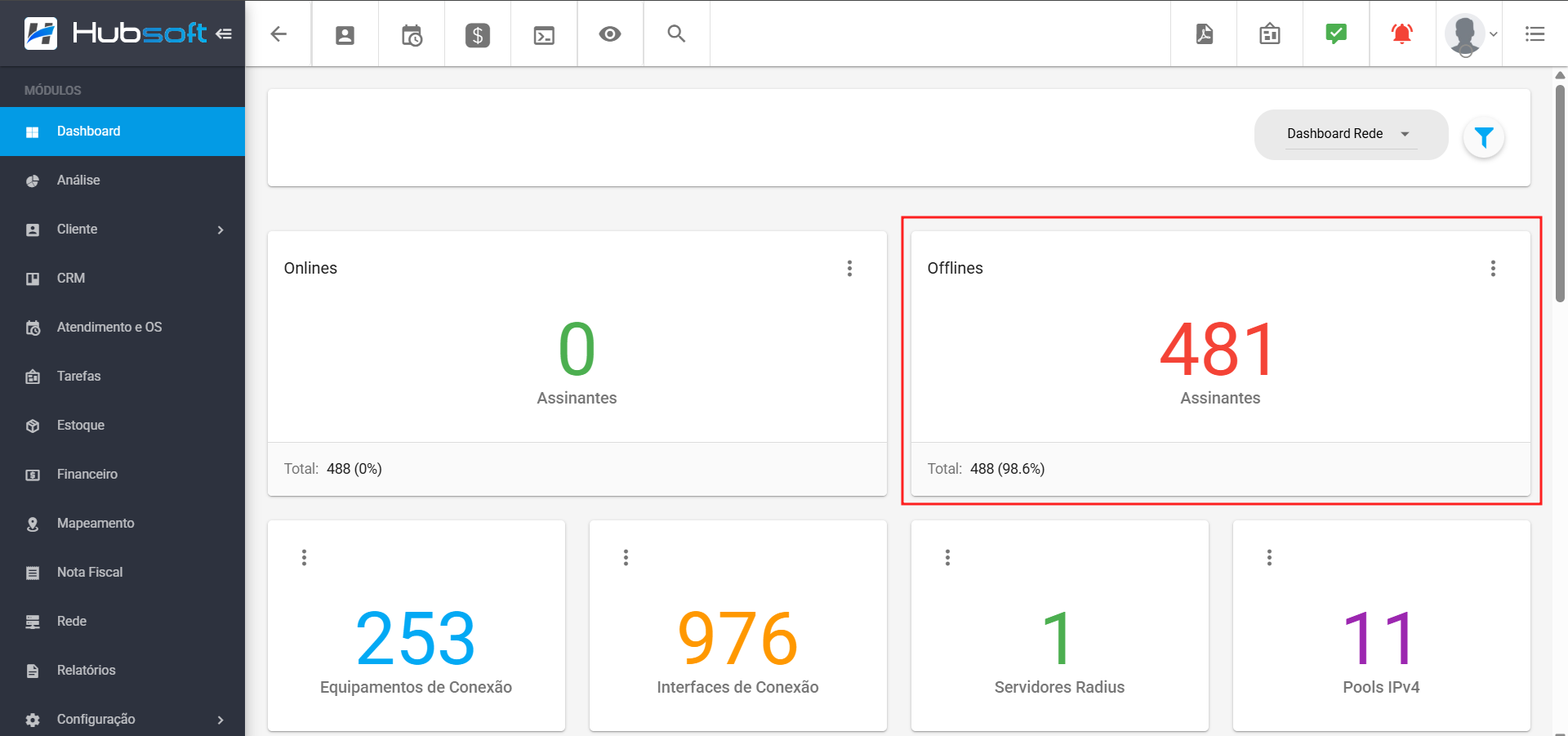Screen dimensions: 1568x736
Task: Open the Onlines card options menu
Action: point(849,268)
